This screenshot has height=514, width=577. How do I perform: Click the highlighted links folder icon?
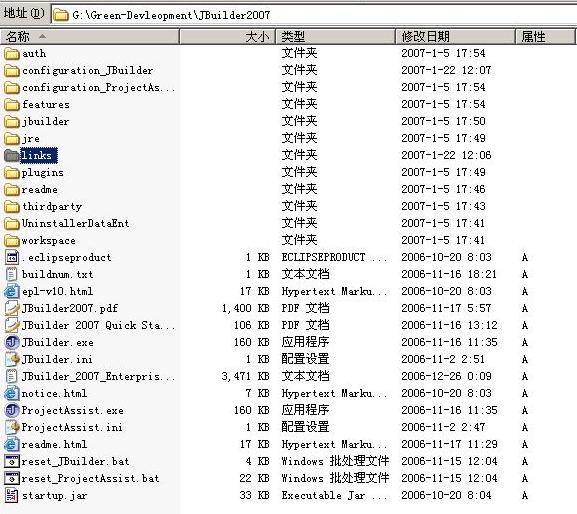[12, 156]
